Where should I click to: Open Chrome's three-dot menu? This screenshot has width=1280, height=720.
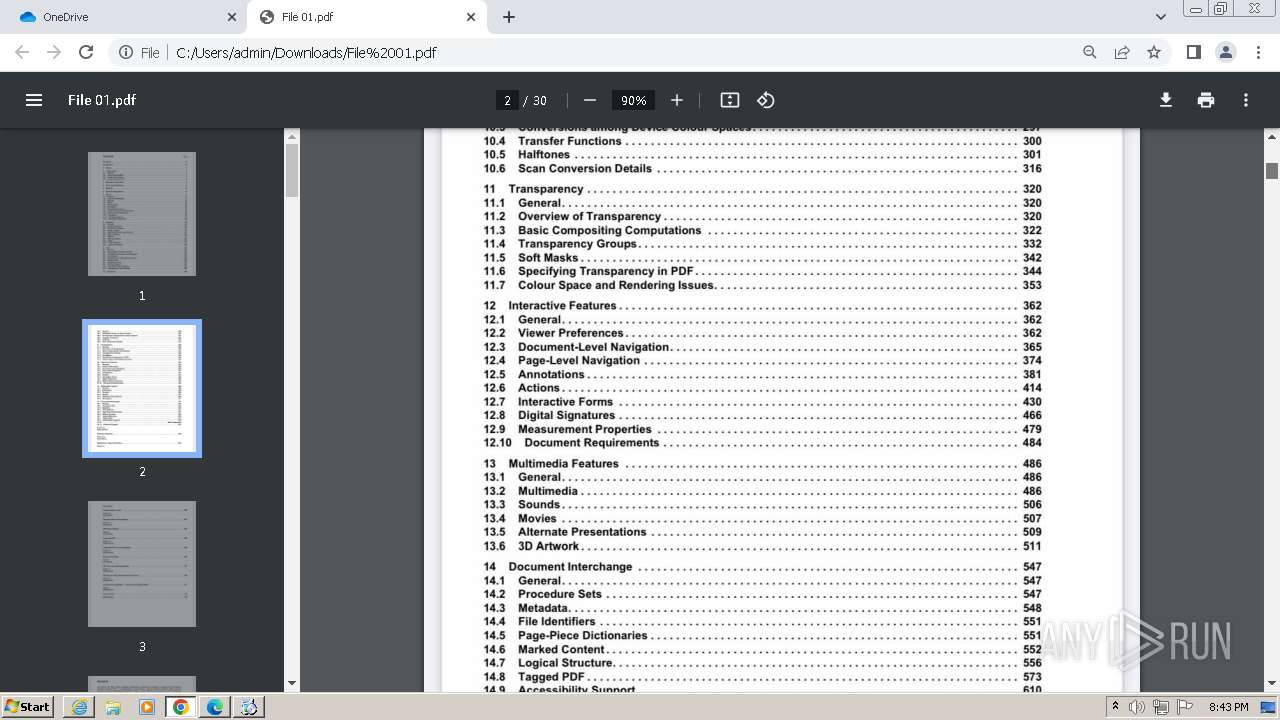click(1258, 52)
